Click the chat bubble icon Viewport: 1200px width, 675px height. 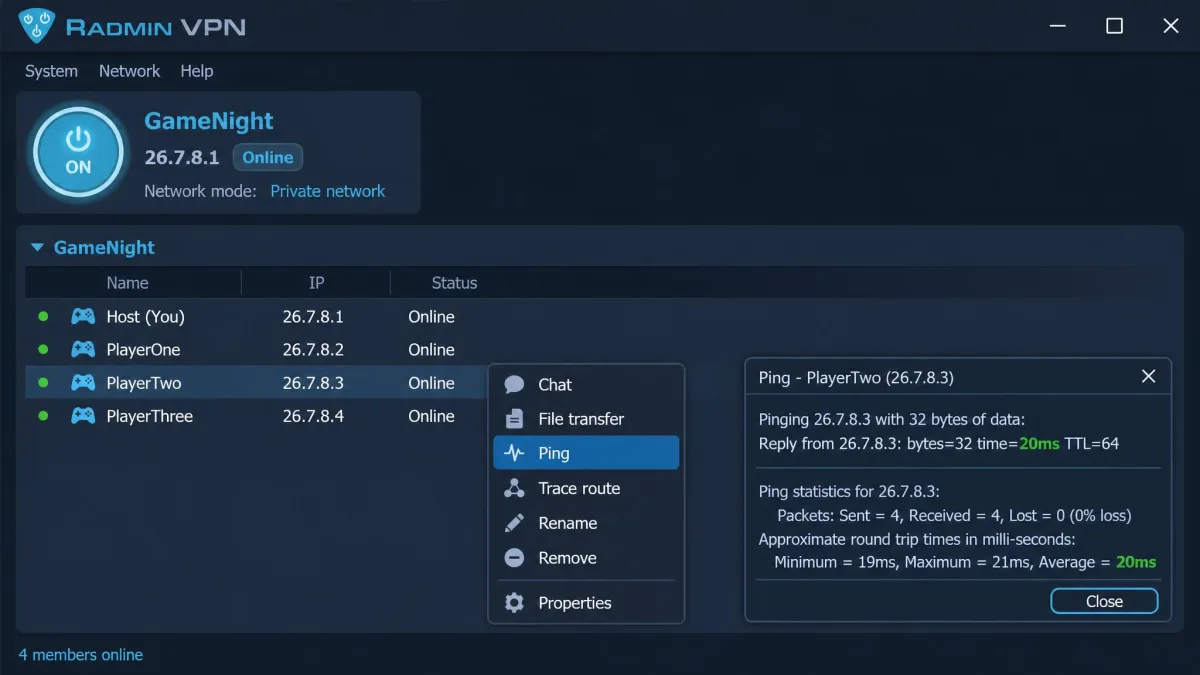tap(514, 385)
